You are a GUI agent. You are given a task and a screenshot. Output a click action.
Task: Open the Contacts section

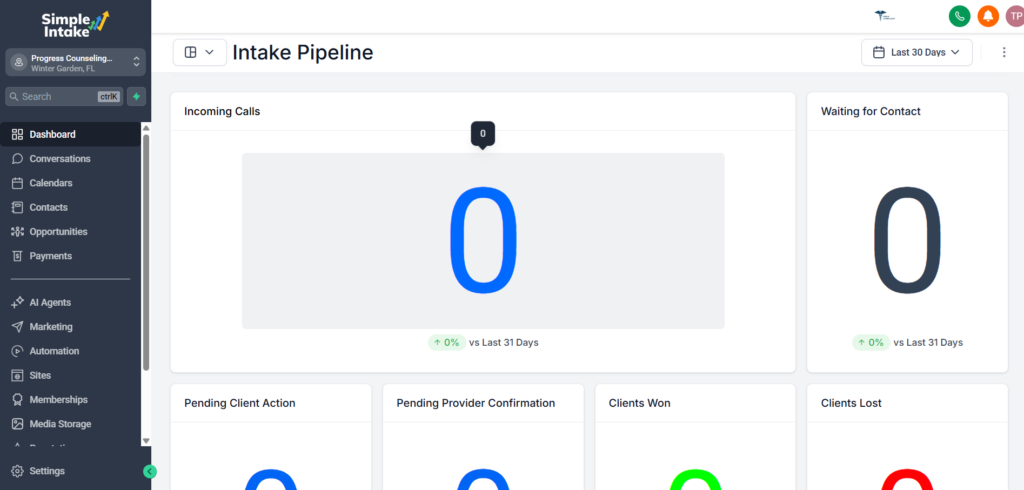click(48, 207)
